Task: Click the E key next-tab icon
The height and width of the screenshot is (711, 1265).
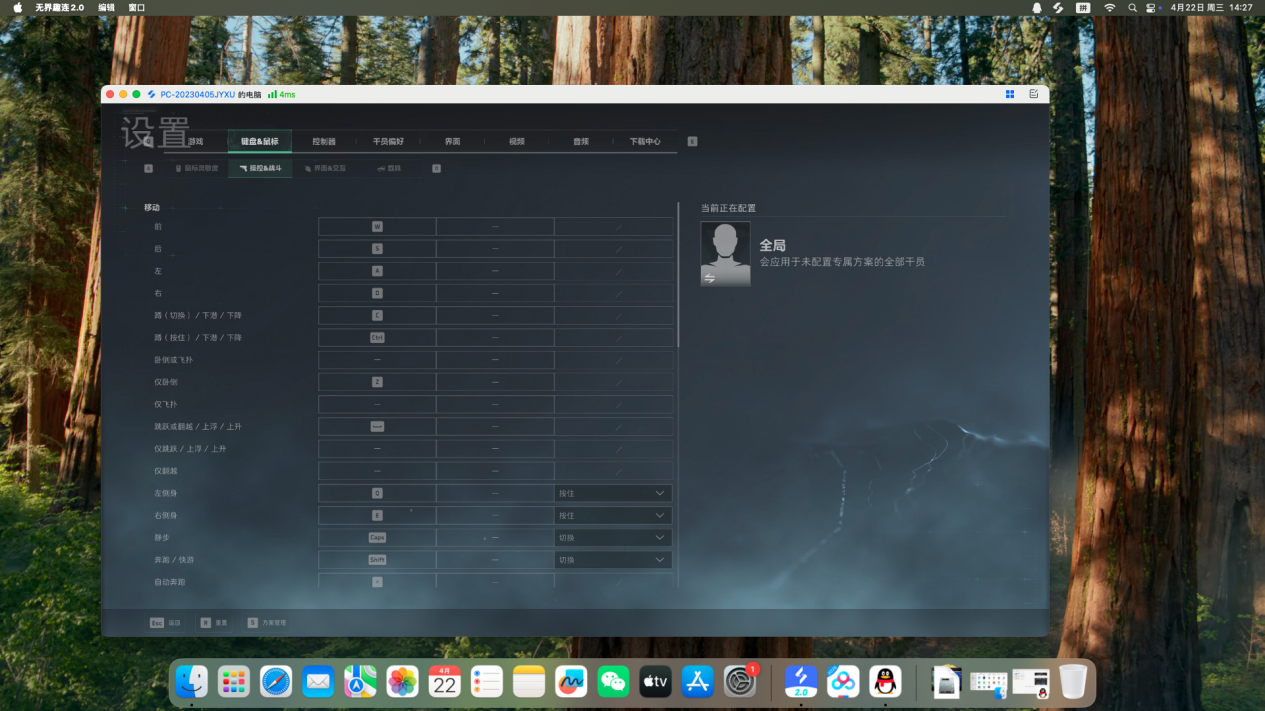Action: (x=692, y=142)
